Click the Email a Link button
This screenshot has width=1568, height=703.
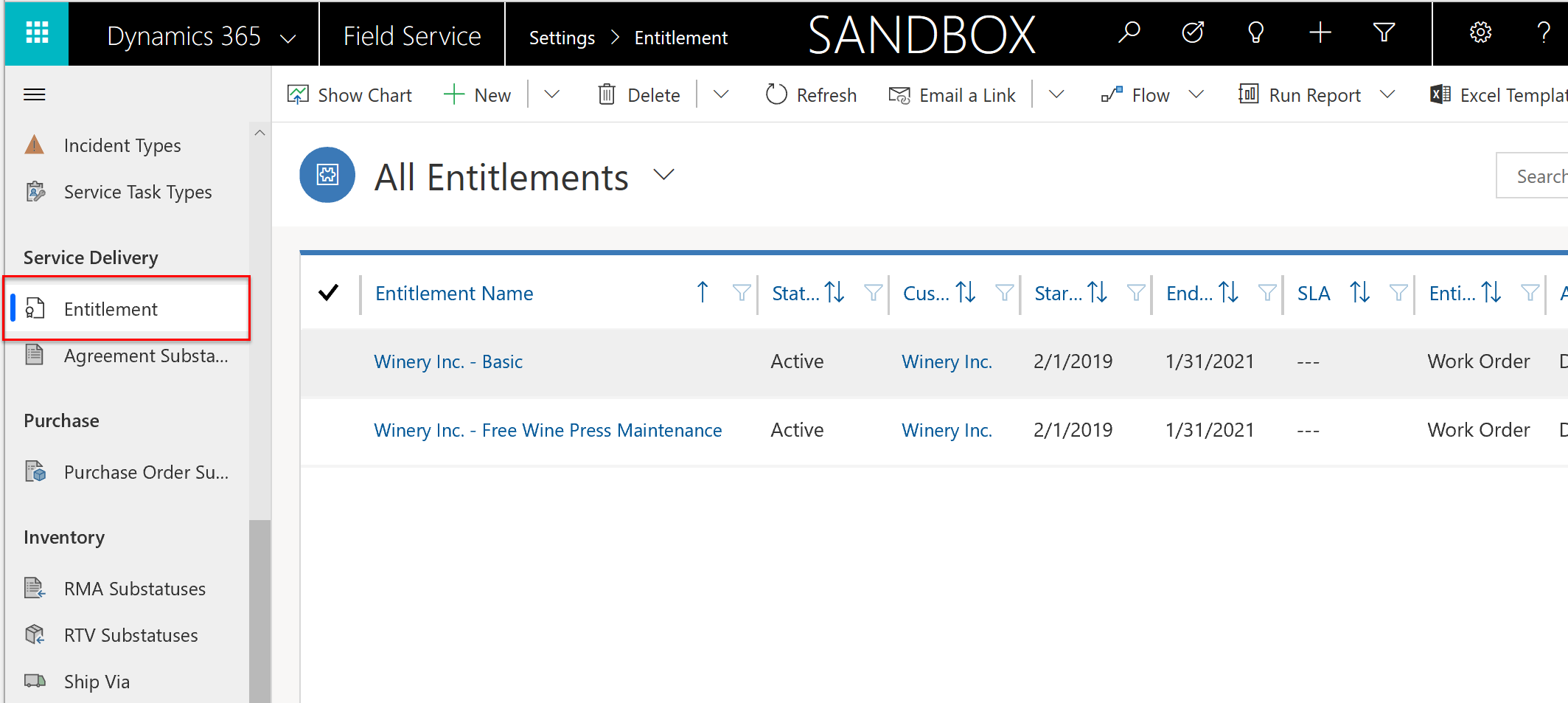click(x=952, y=94)
